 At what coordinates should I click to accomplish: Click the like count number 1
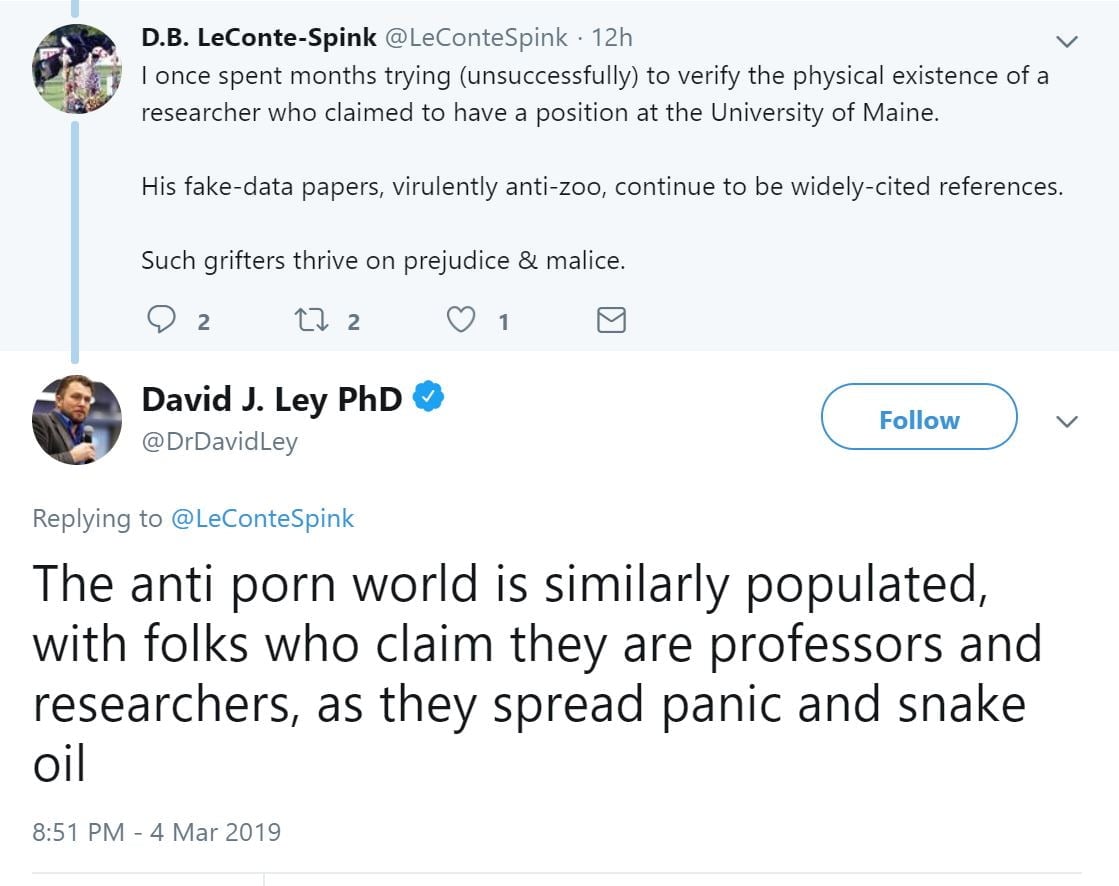point(503,322)
